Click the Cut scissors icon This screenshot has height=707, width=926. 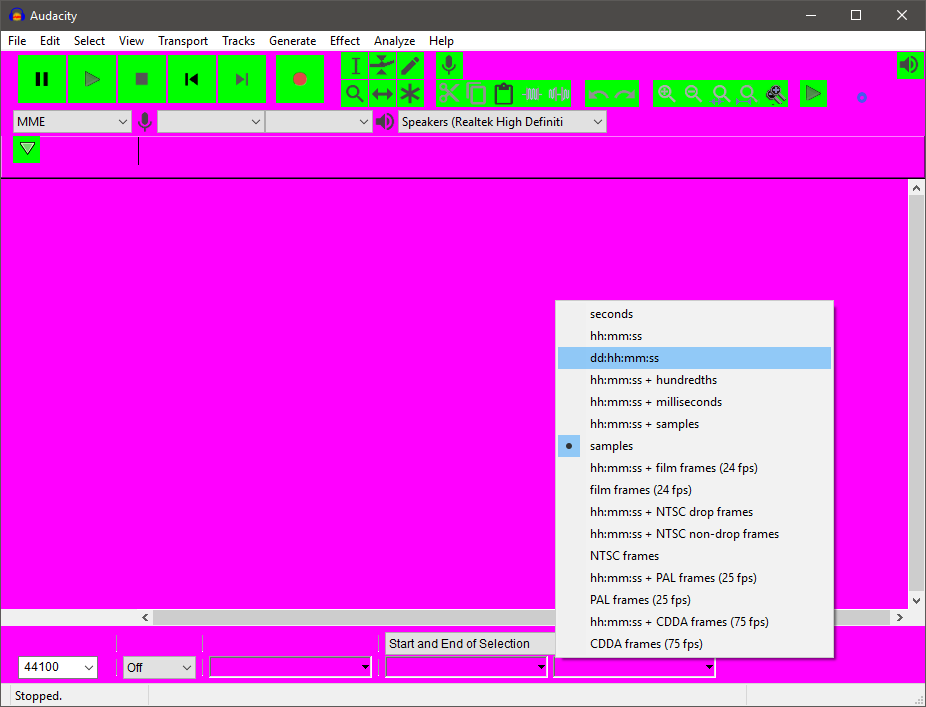449,93
